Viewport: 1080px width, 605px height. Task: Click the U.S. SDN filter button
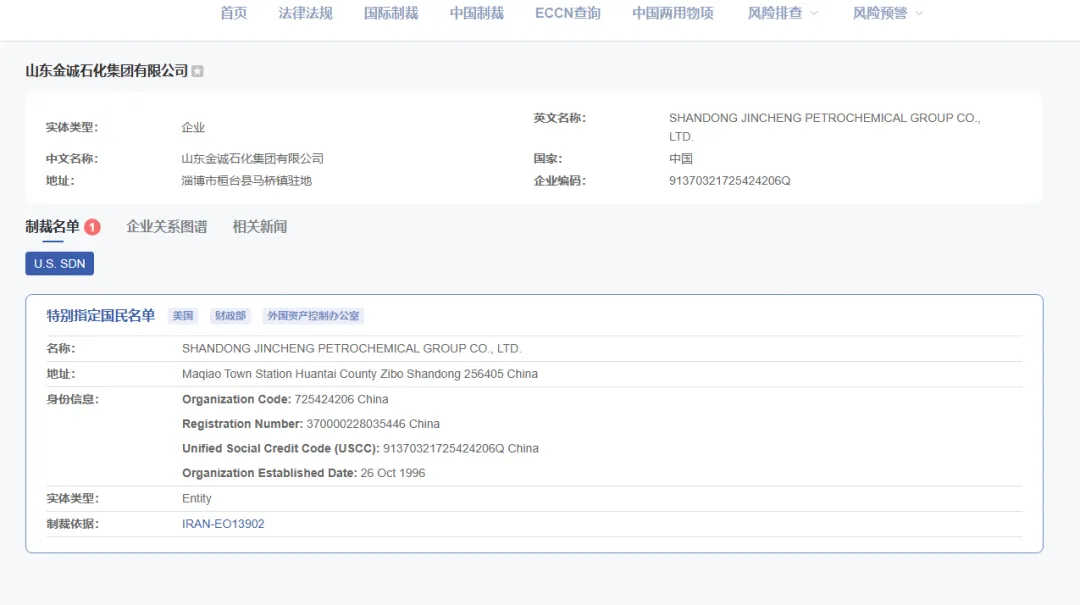tap(60, 264)
